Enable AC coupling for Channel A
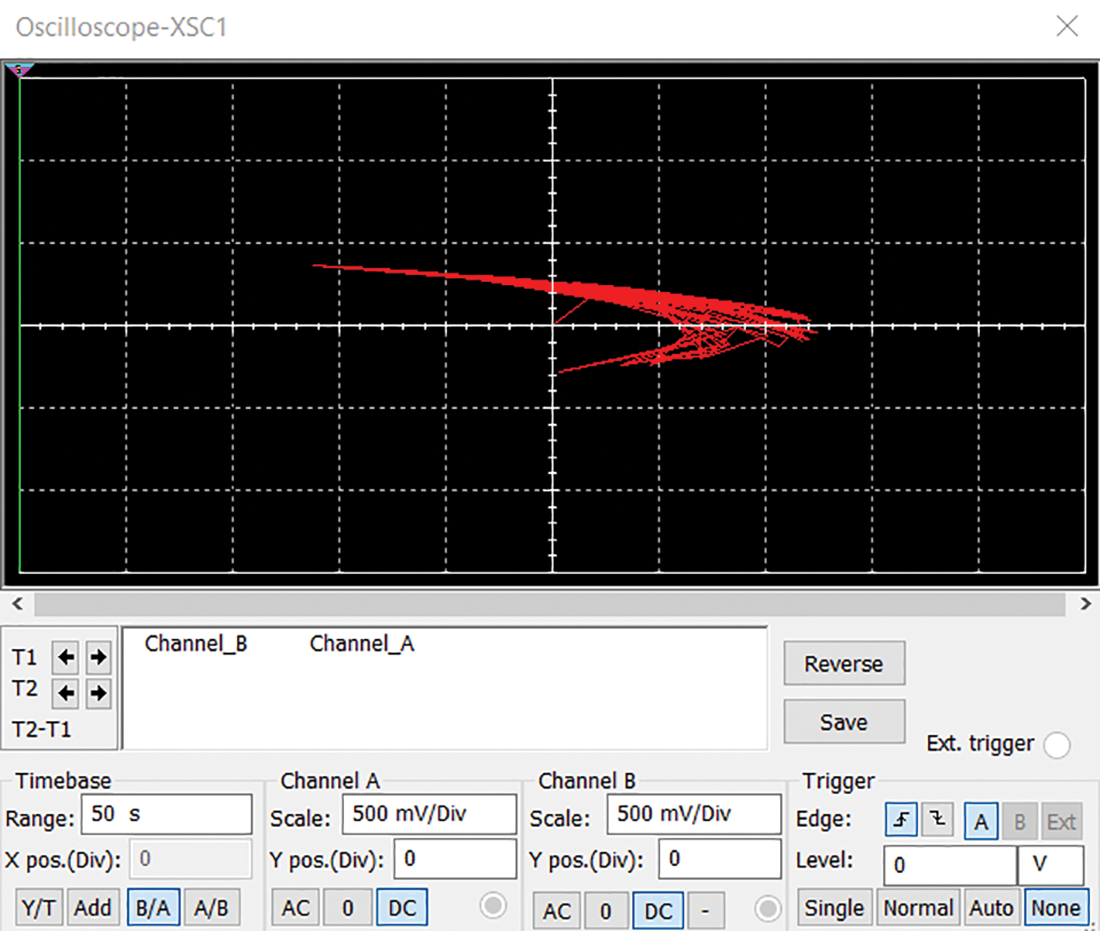1100x931 pixels. [296, 908]
